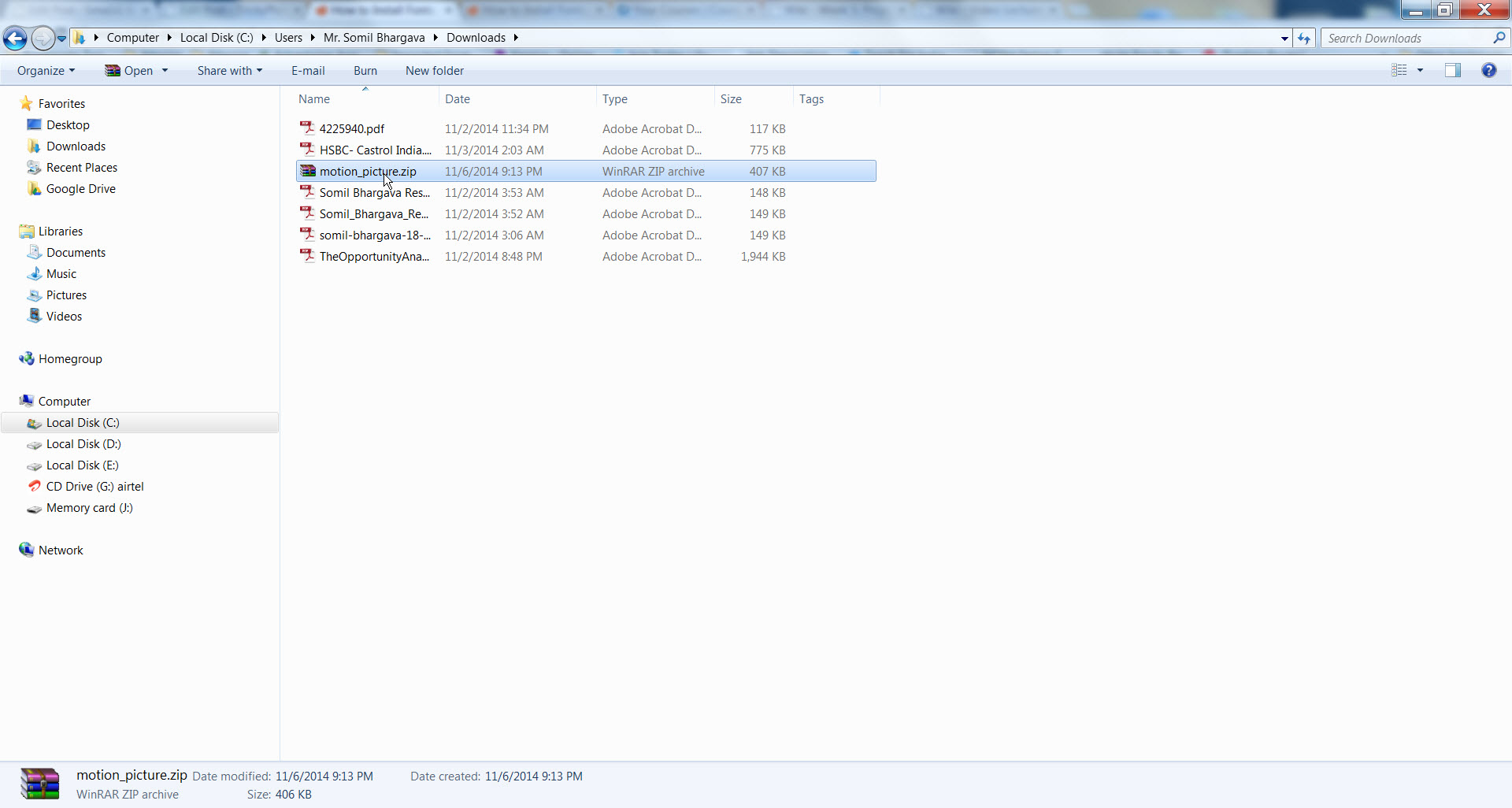Open the view options dropdown arrow
Viewport: 1512px width, 808px height.
tap(1421, 70)
